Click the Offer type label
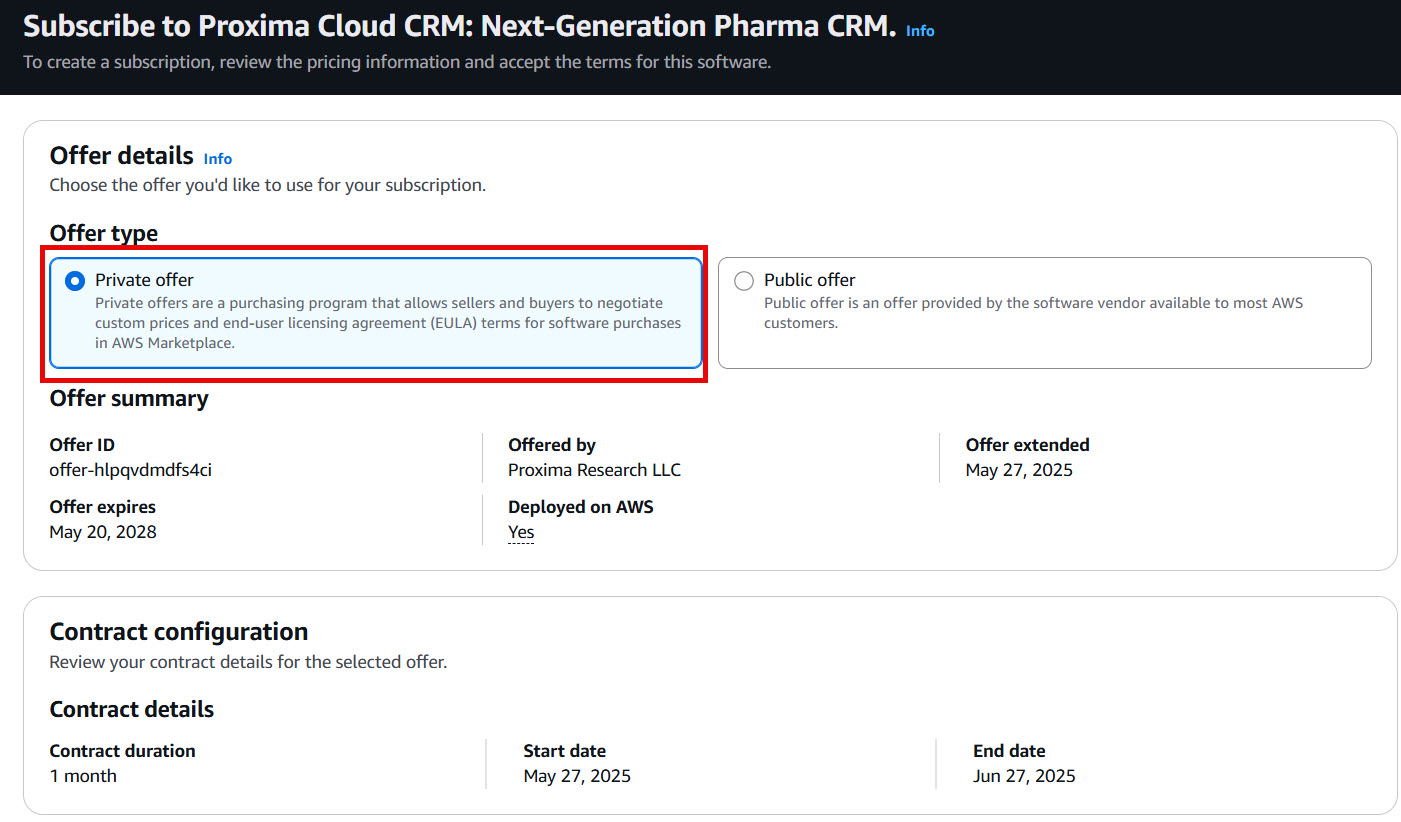The width and height of the screenshot is (1401, 822). point(103,233)
